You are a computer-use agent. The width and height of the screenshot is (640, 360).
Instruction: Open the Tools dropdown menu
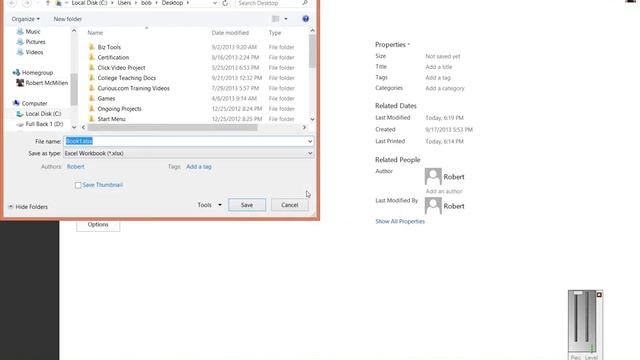[x=209, y=205]
